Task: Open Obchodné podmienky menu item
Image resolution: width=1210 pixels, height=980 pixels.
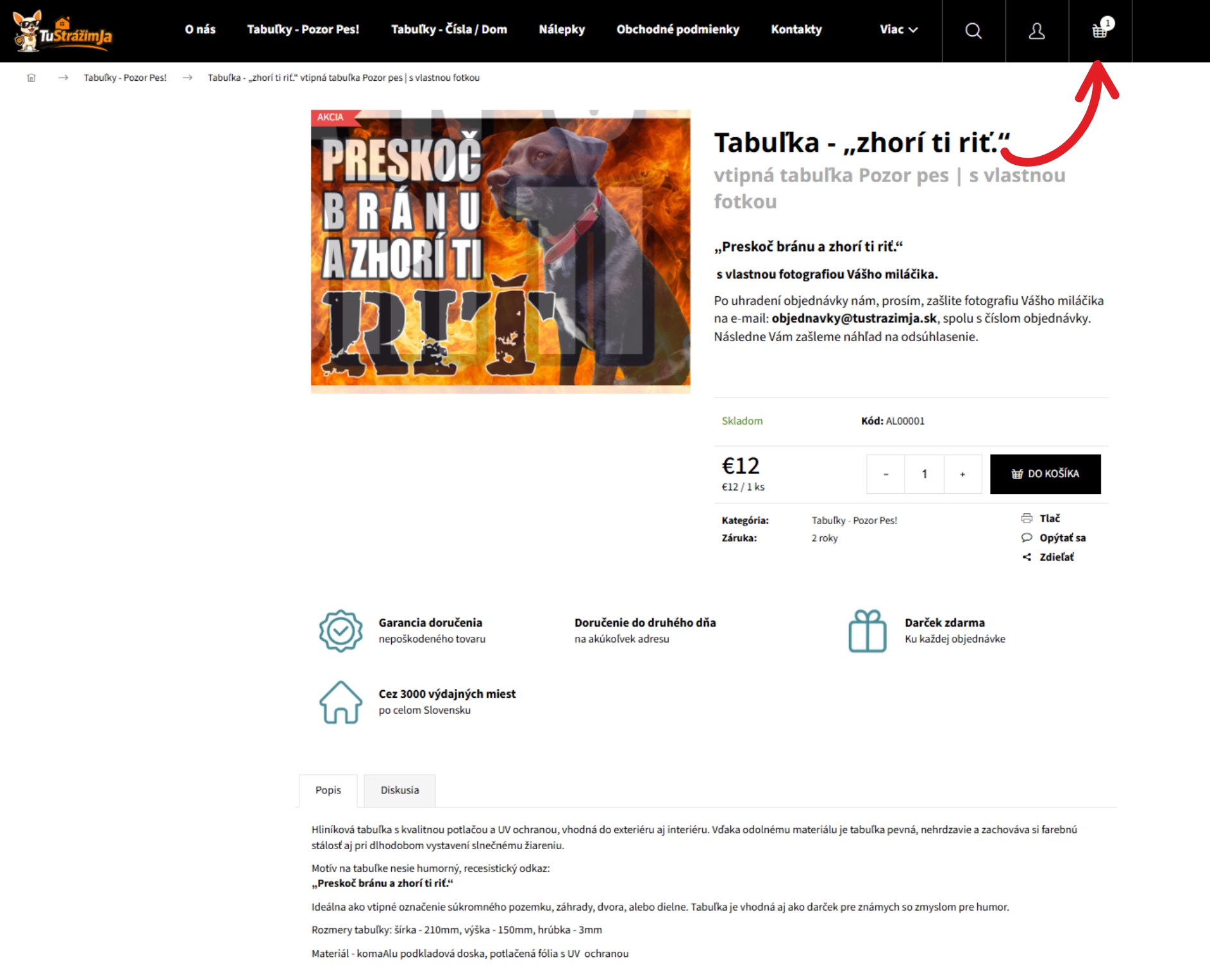Action: (678, 30)
